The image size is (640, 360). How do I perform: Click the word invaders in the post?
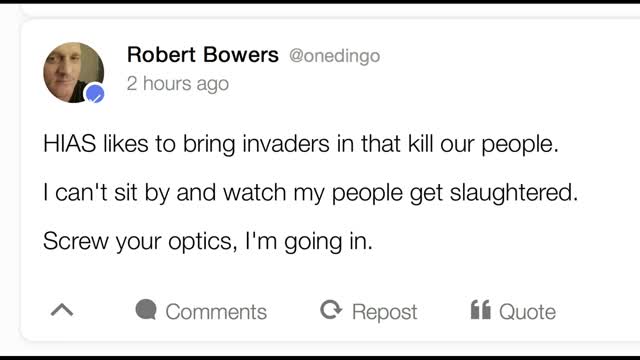click(286, 144)
